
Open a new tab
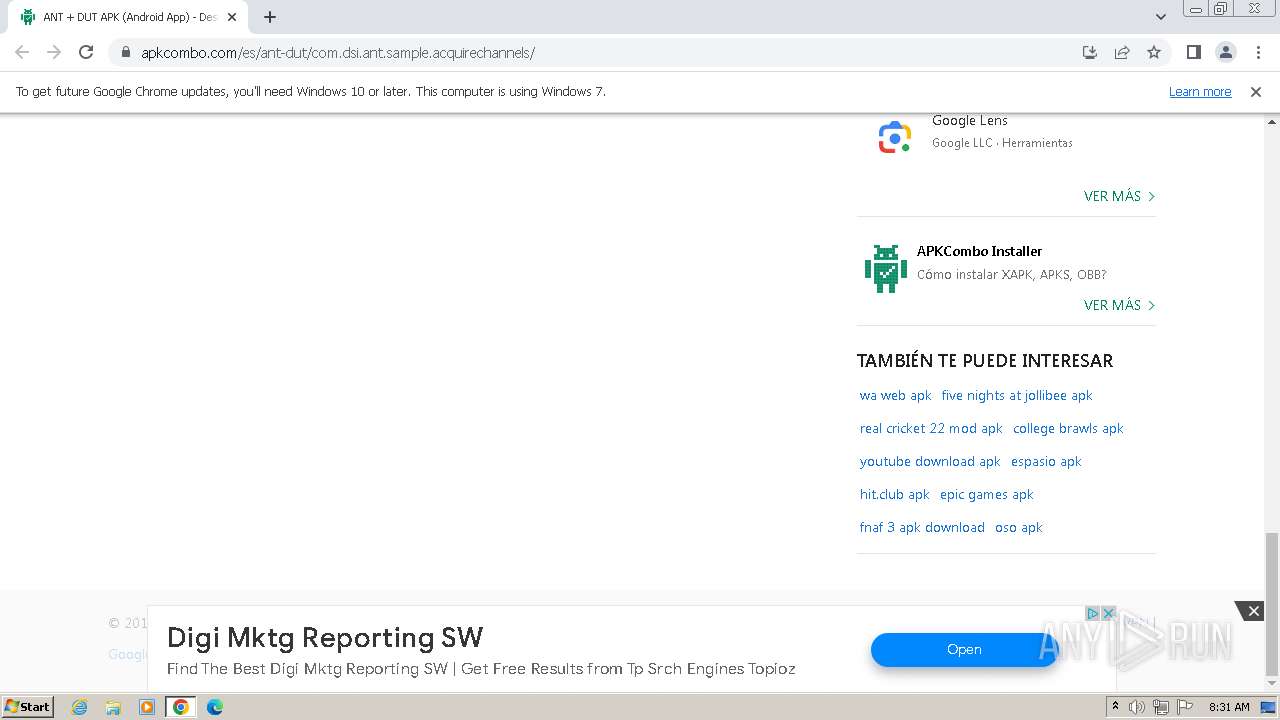[270, 17]
